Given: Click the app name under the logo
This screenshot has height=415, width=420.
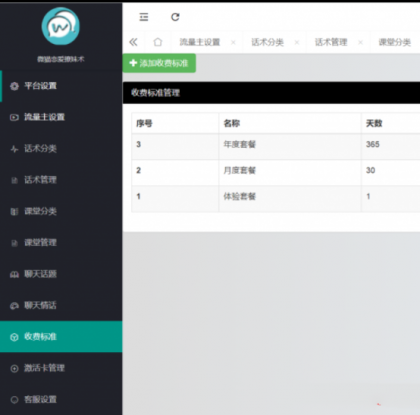Looking at the screenshot, I should (x=61, y=59).
